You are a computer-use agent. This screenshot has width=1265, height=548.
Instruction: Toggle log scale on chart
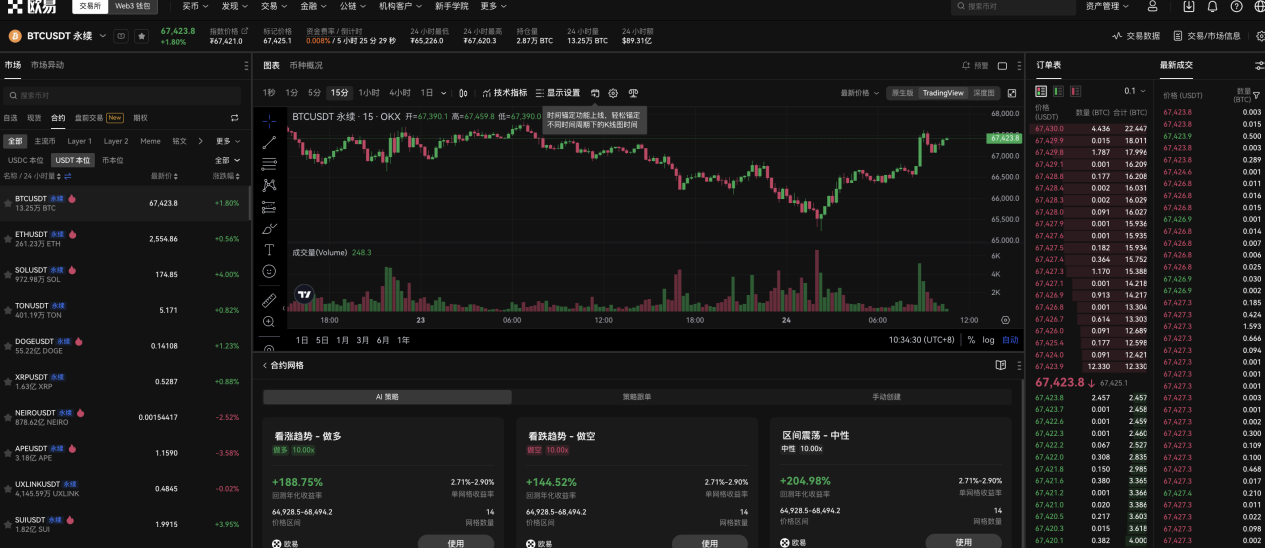[988, 340]
